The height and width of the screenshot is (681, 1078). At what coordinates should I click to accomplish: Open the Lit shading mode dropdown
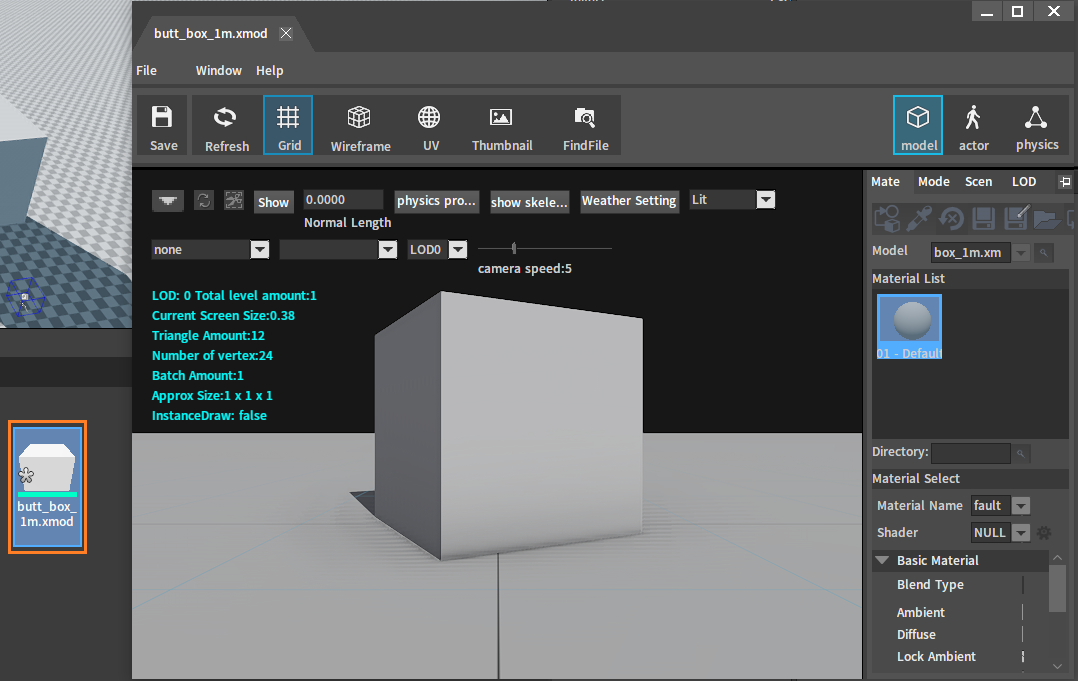click(765, 200)
